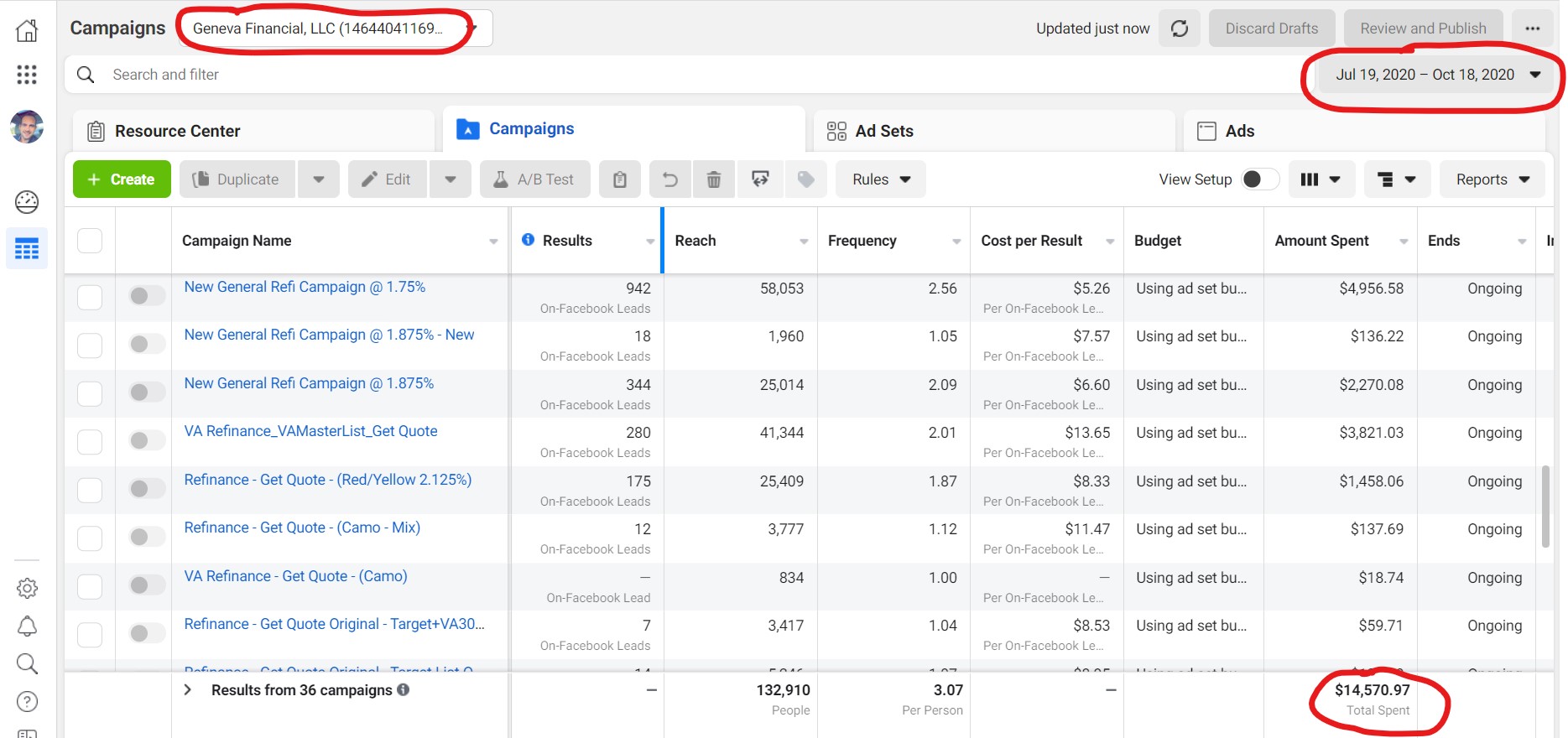Click Review and Publish button
The image size is (1568, 738).
tap(1424, 29)
